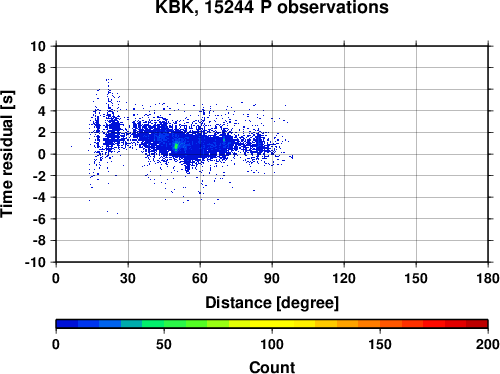Click the y-axis tick label 0
500x374 pixels.
42,154
